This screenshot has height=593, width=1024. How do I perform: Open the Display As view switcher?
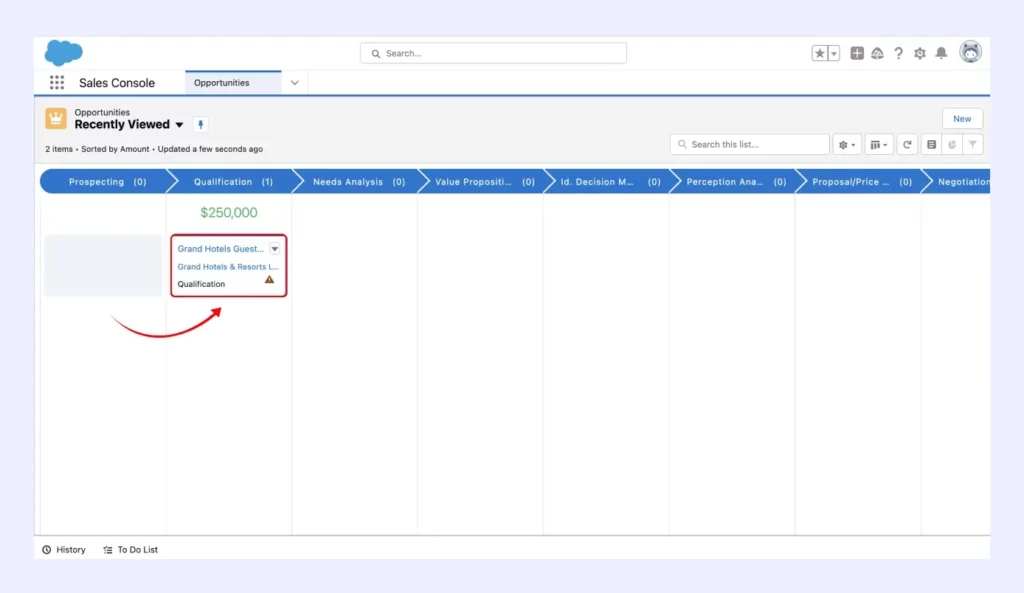pos(878,145)
